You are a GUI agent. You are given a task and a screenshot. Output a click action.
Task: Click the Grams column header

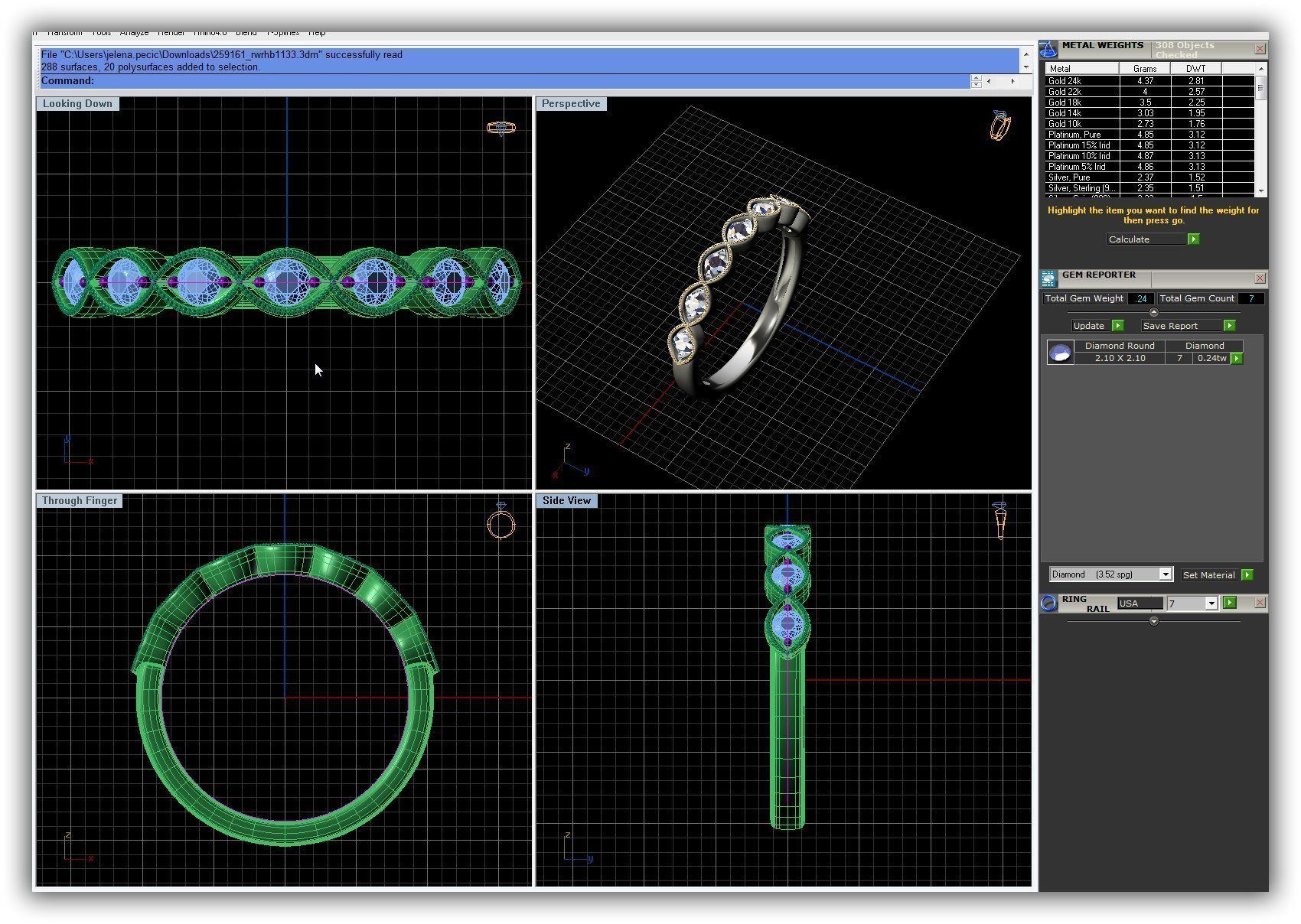[1145, 69]
